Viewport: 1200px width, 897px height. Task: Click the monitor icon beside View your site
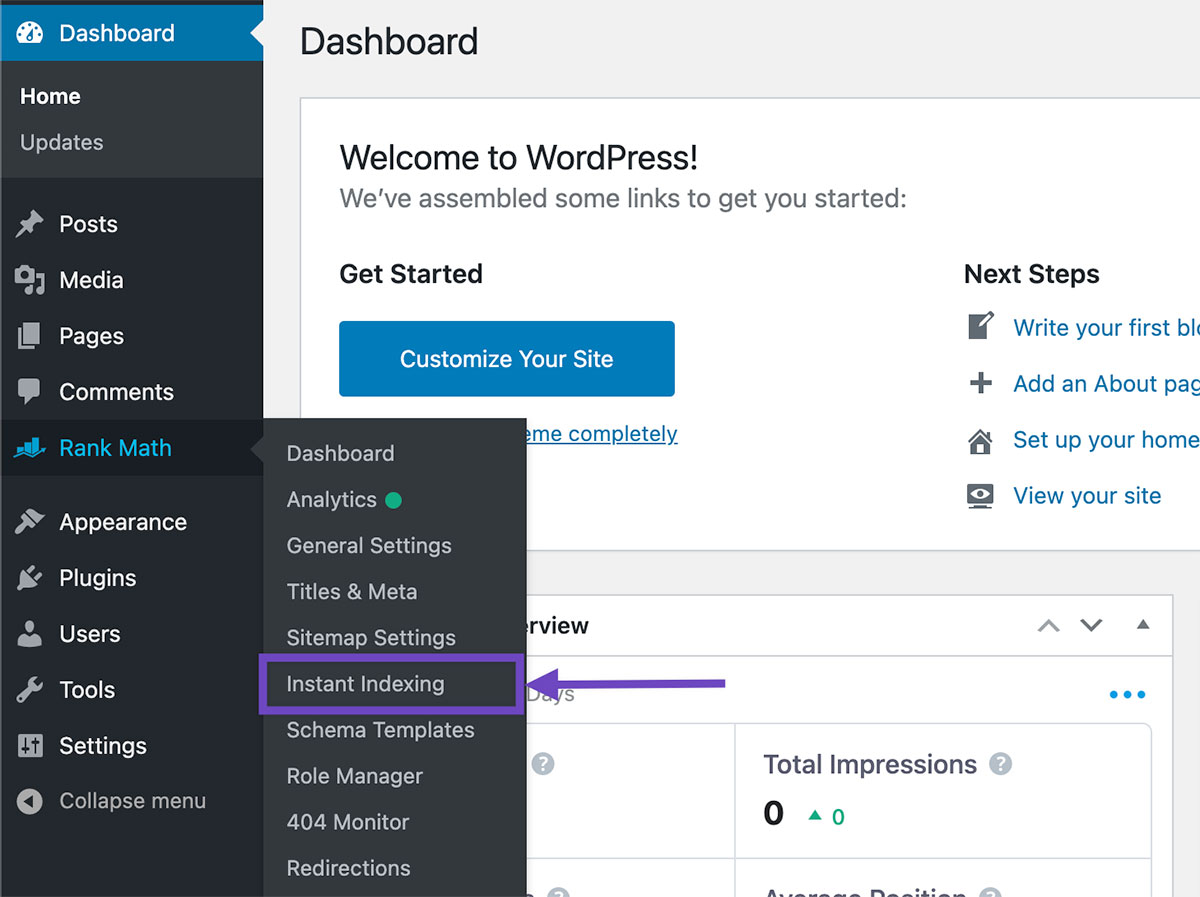(981, 496)
